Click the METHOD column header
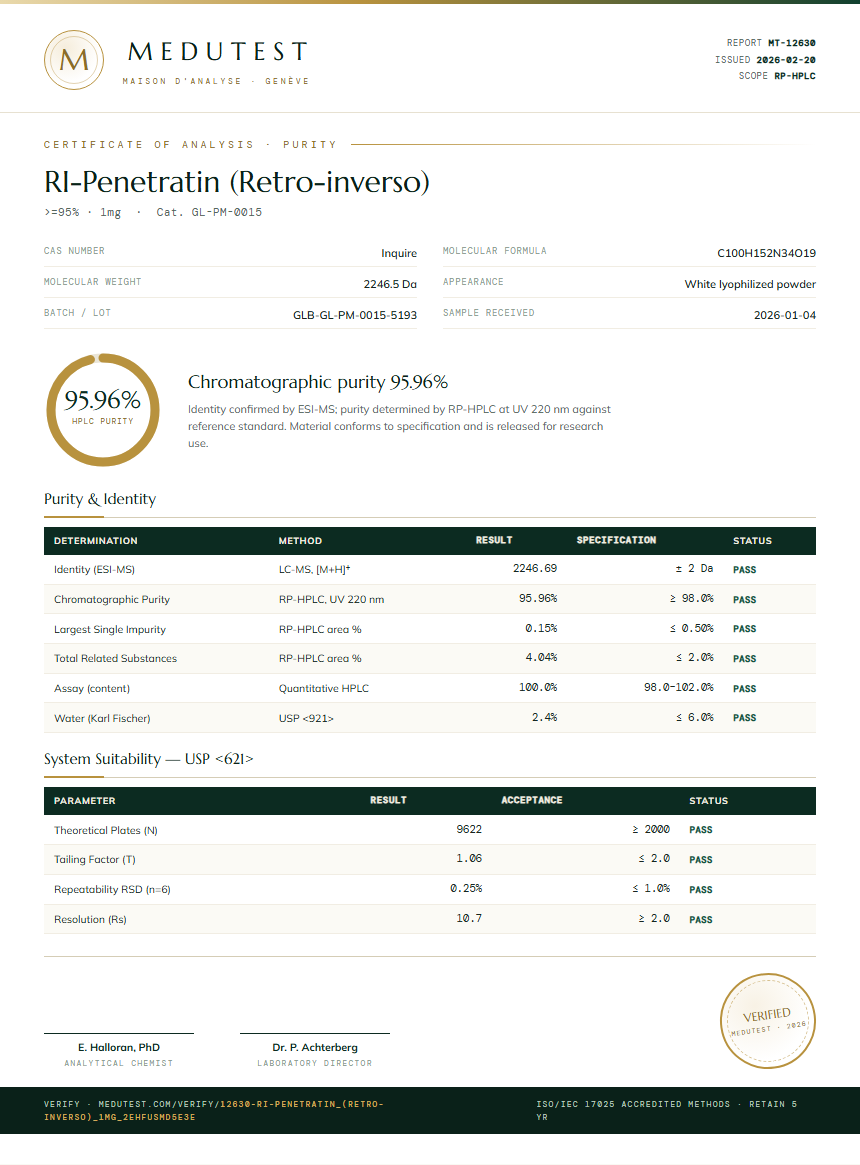This screenshot has height=1165, width=860. tap(300, 541)
